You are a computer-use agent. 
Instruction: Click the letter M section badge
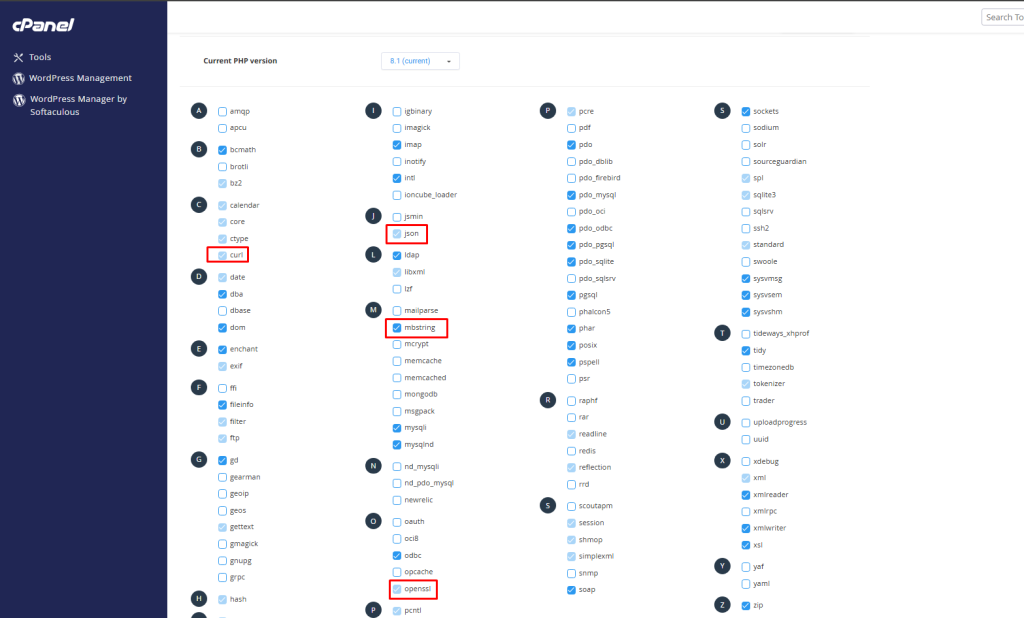click(x=373, y=311)
